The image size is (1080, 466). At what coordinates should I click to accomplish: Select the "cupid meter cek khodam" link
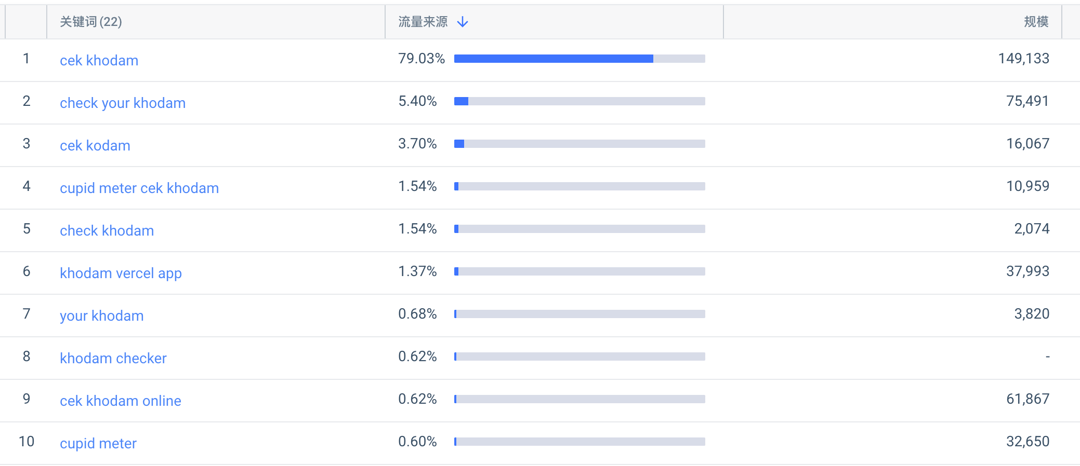(139, 188)
